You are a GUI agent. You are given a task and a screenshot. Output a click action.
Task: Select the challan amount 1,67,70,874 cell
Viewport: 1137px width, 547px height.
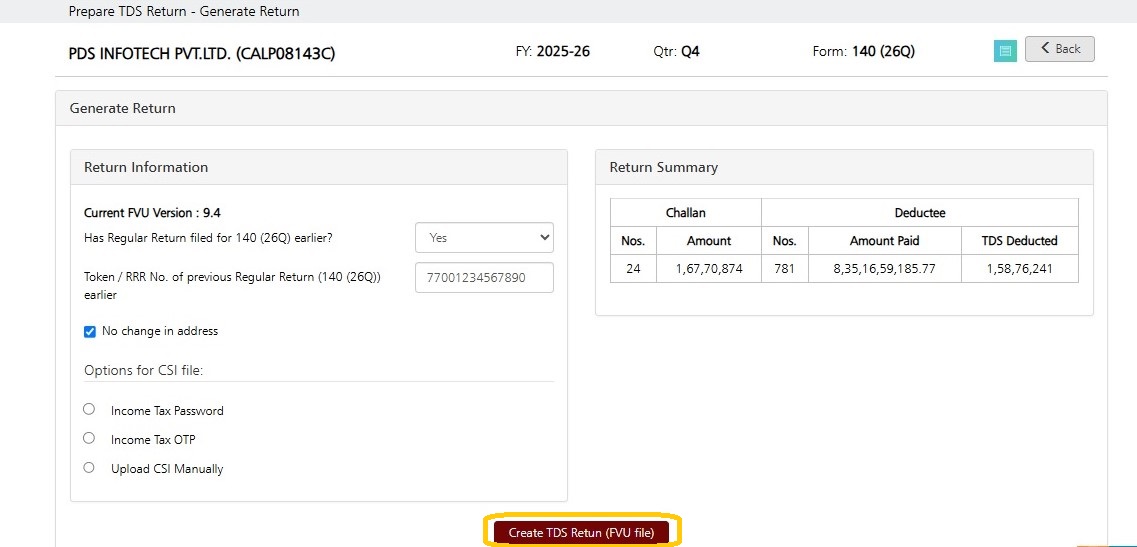coord(709,268)
